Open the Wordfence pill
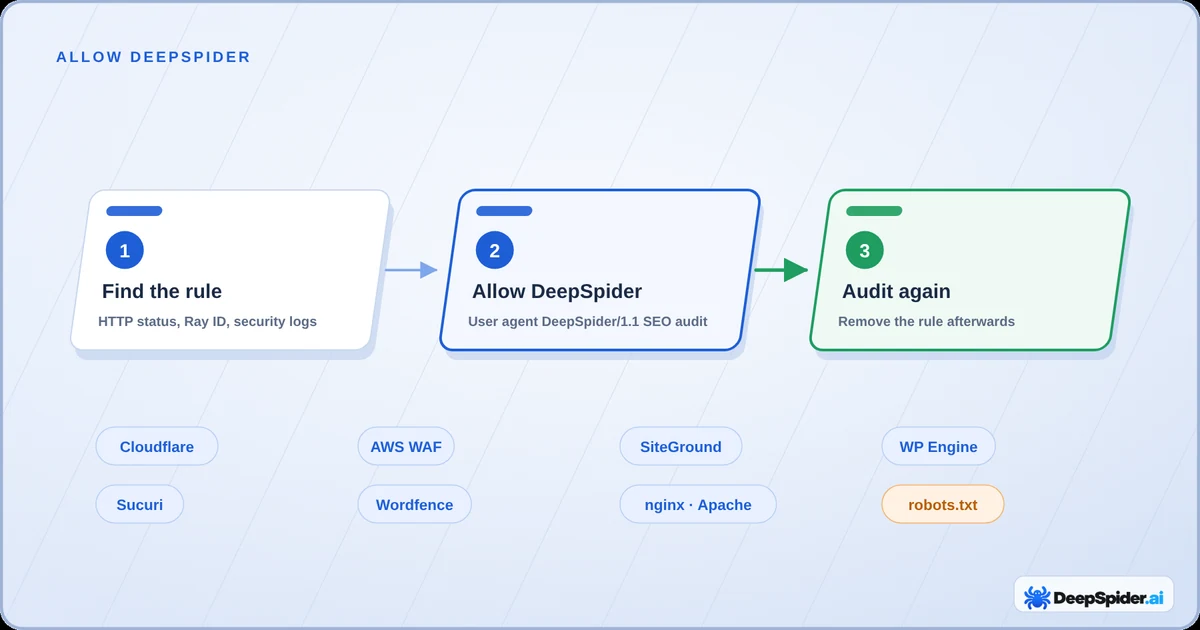 [x=414, y=504]
